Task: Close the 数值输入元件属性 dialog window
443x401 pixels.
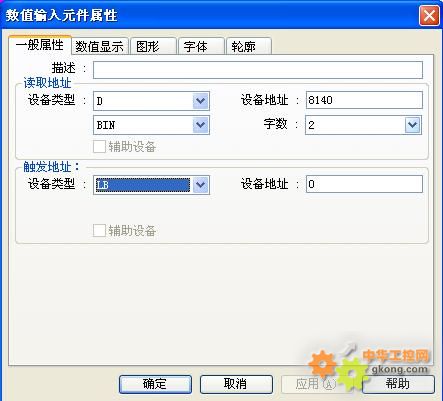Action: click(x=429, y=15)
